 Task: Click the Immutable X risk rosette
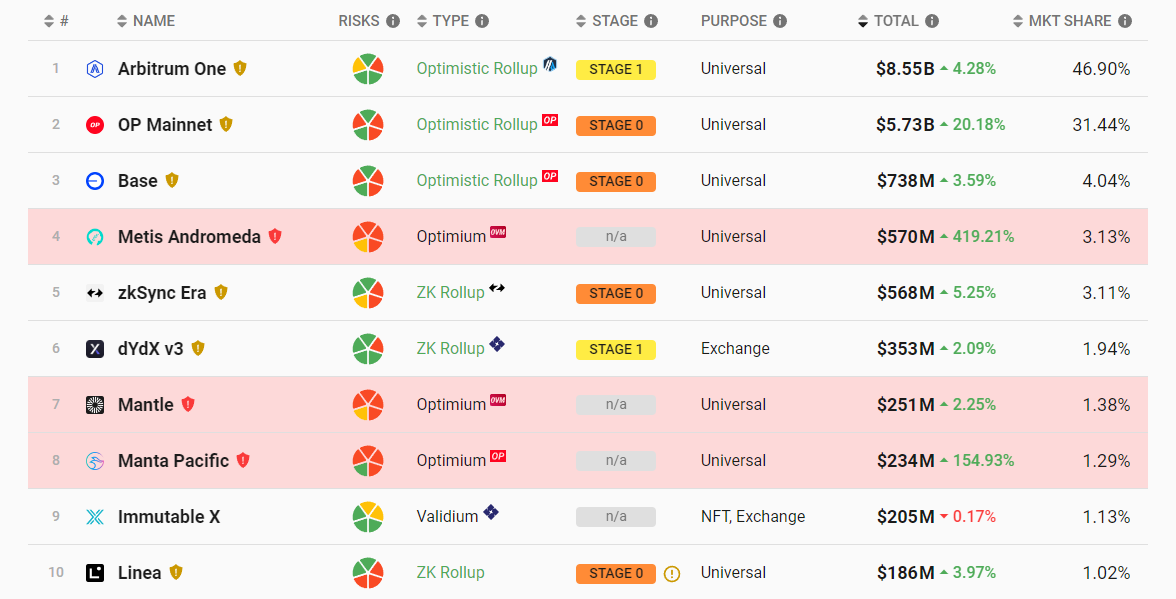coord(368,517)
